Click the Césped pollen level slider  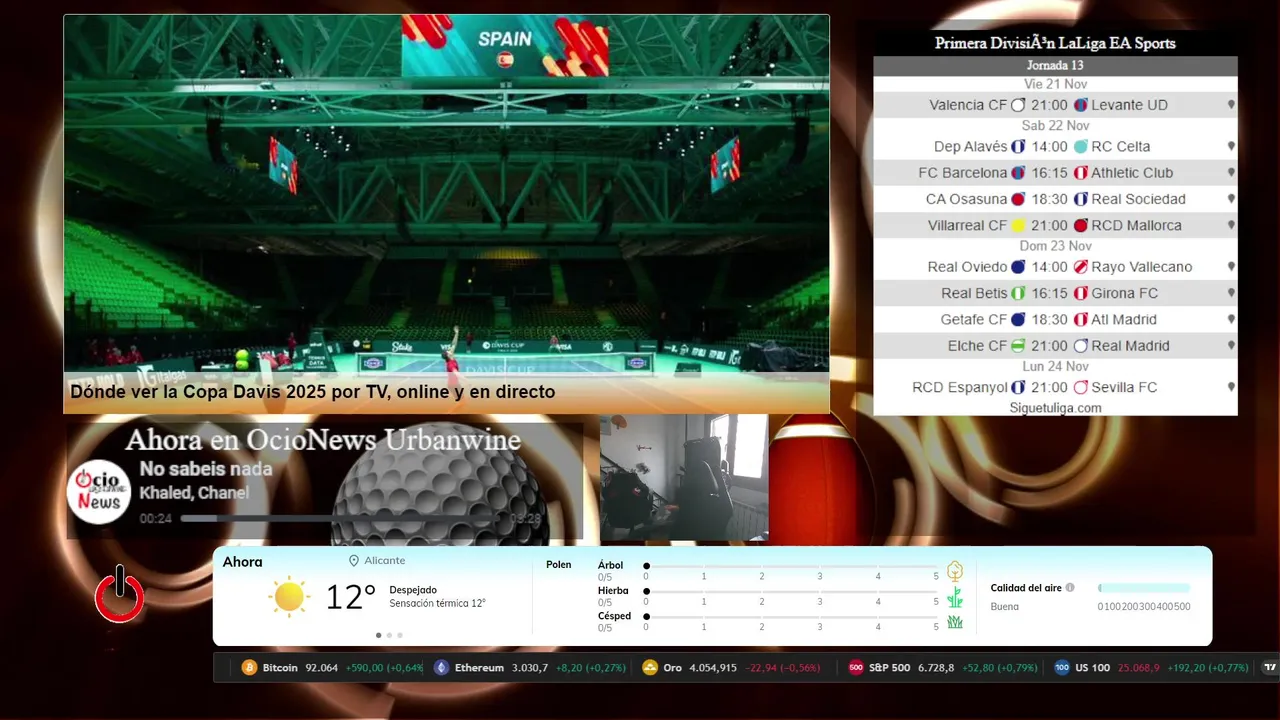tap(791, 616)
